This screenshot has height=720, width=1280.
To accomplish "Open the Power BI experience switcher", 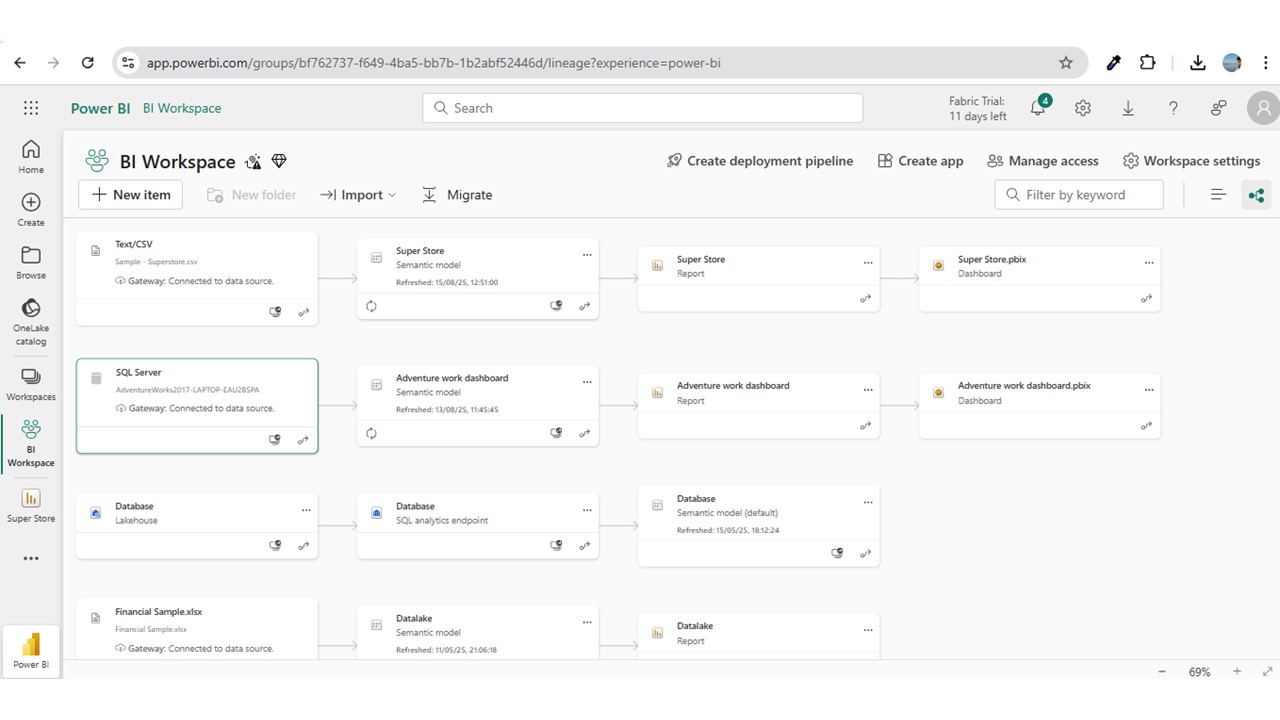I will [x=31, y=650].
